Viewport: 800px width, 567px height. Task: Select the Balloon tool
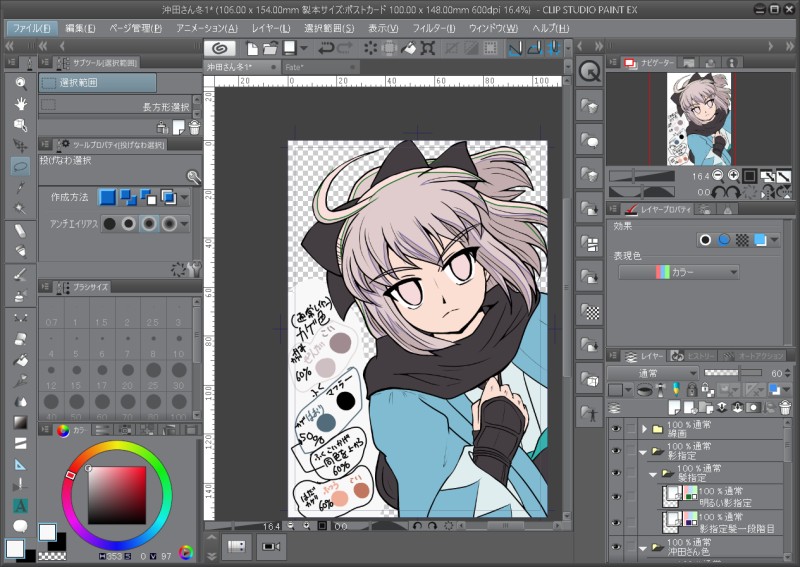(20, 526)
